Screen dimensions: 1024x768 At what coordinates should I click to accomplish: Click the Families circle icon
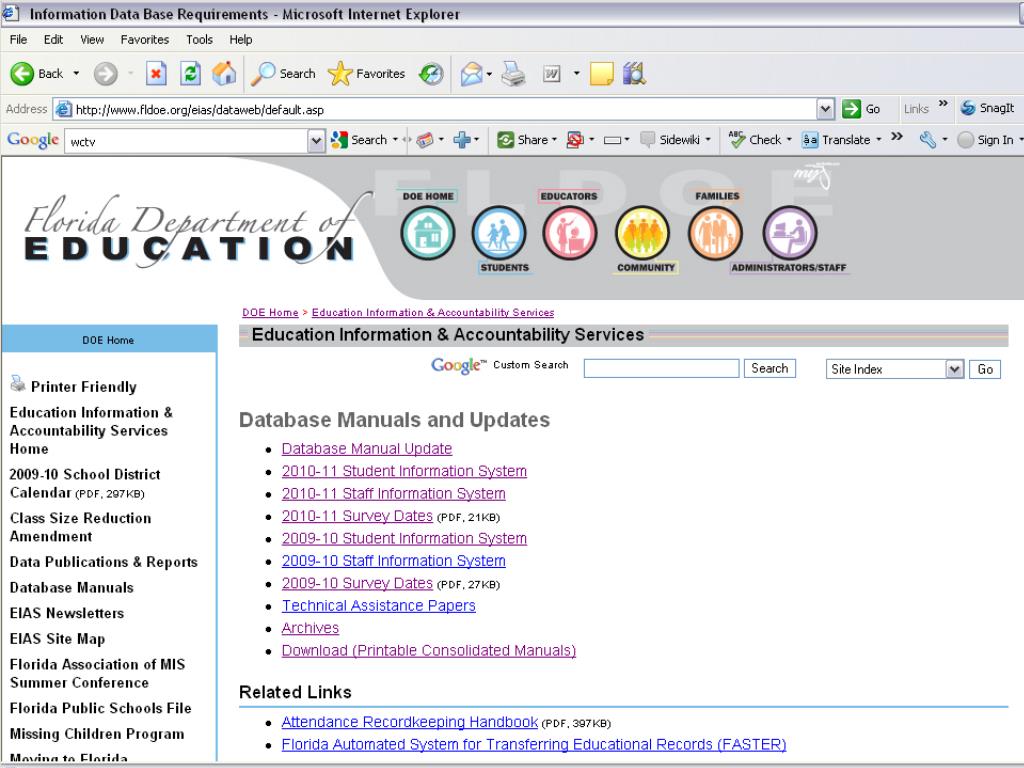(x=714, y=233)
